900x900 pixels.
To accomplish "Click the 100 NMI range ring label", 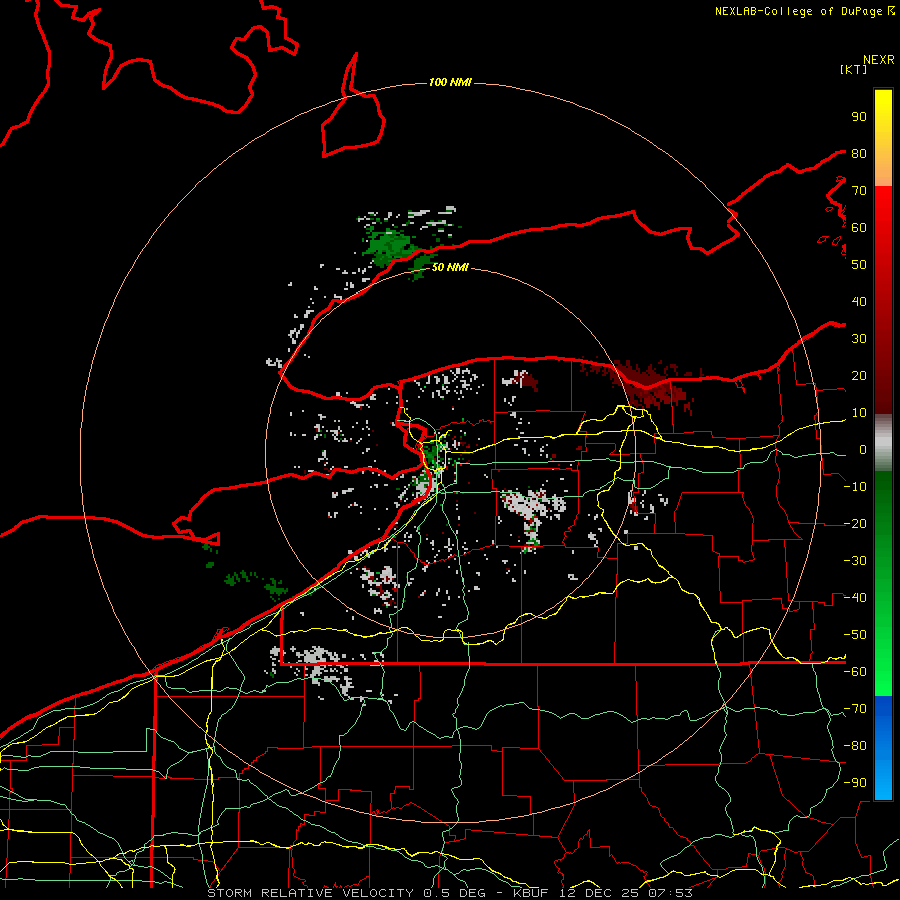I will (451, 83).
